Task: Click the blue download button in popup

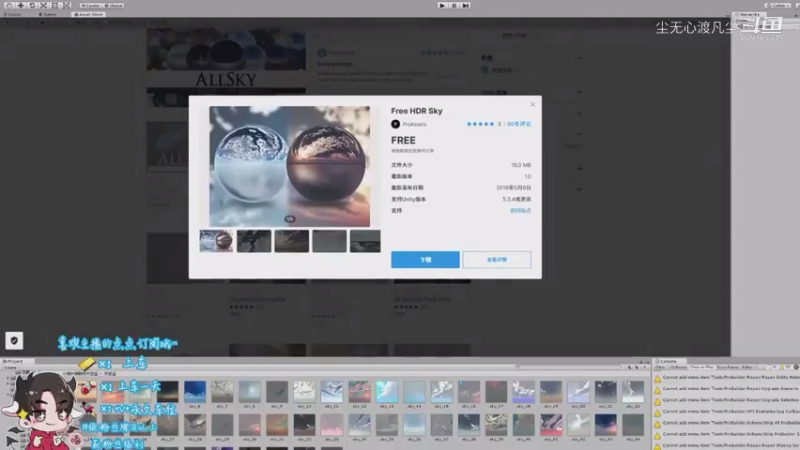Action: point(425,259)
